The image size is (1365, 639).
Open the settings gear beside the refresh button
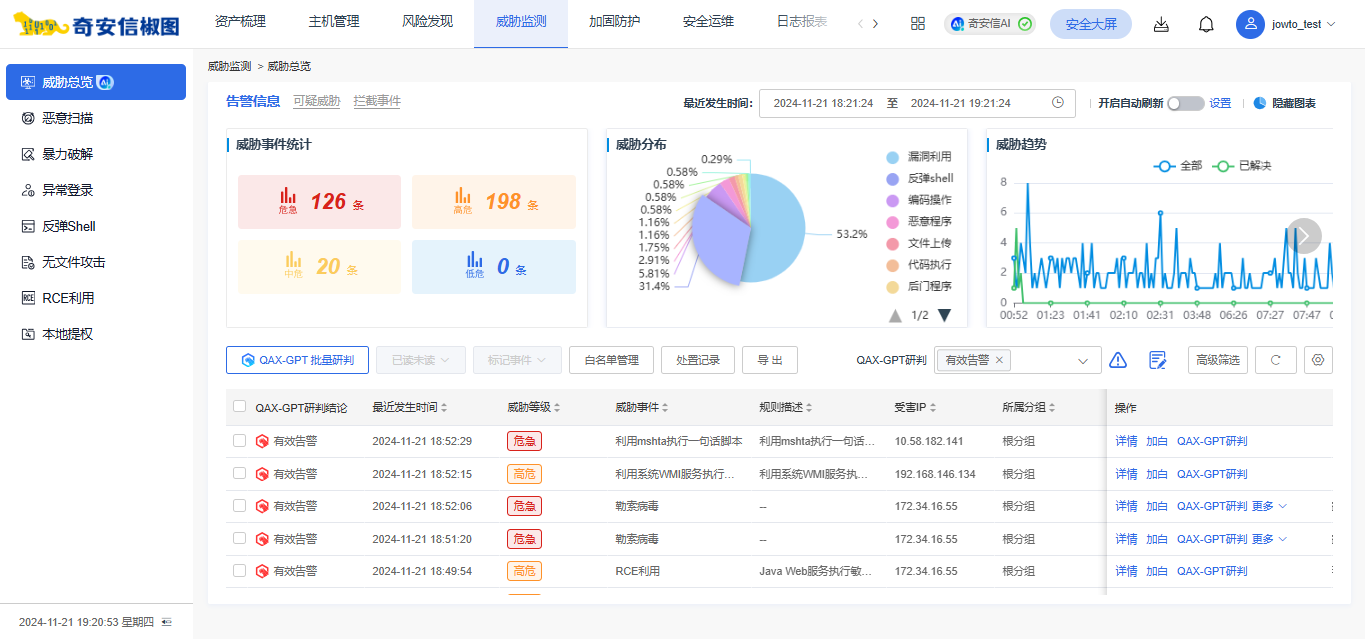click(x=1318, y=359)
